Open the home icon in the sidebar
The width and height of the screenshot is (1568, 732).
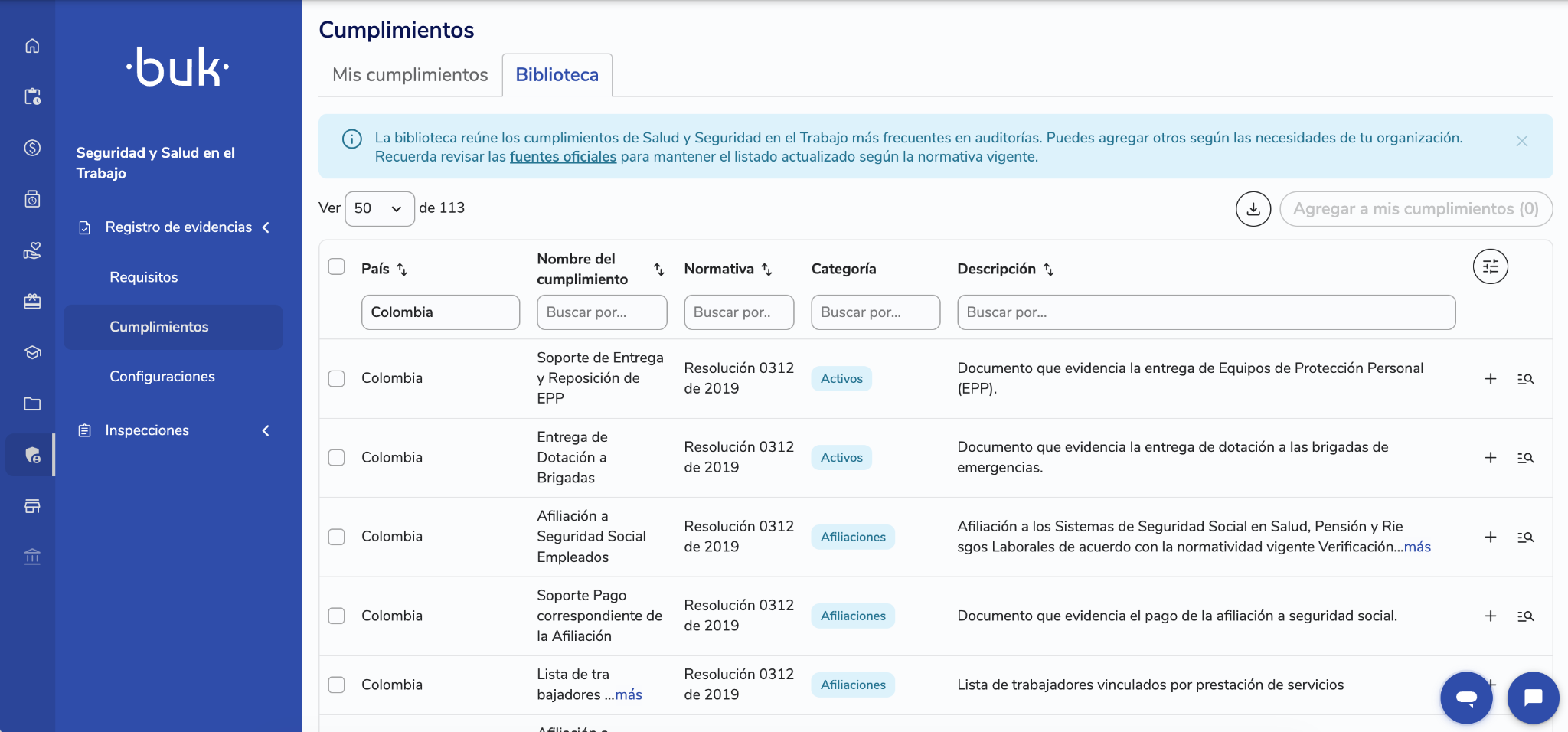[x=32, y=46]
